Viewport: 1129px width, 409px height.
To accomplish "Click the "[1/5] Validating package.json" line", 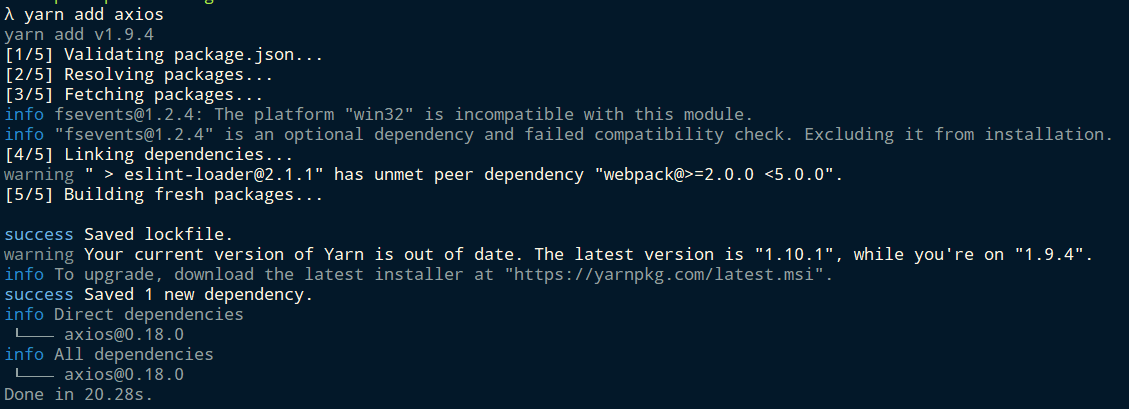I will tap(163, 55).
